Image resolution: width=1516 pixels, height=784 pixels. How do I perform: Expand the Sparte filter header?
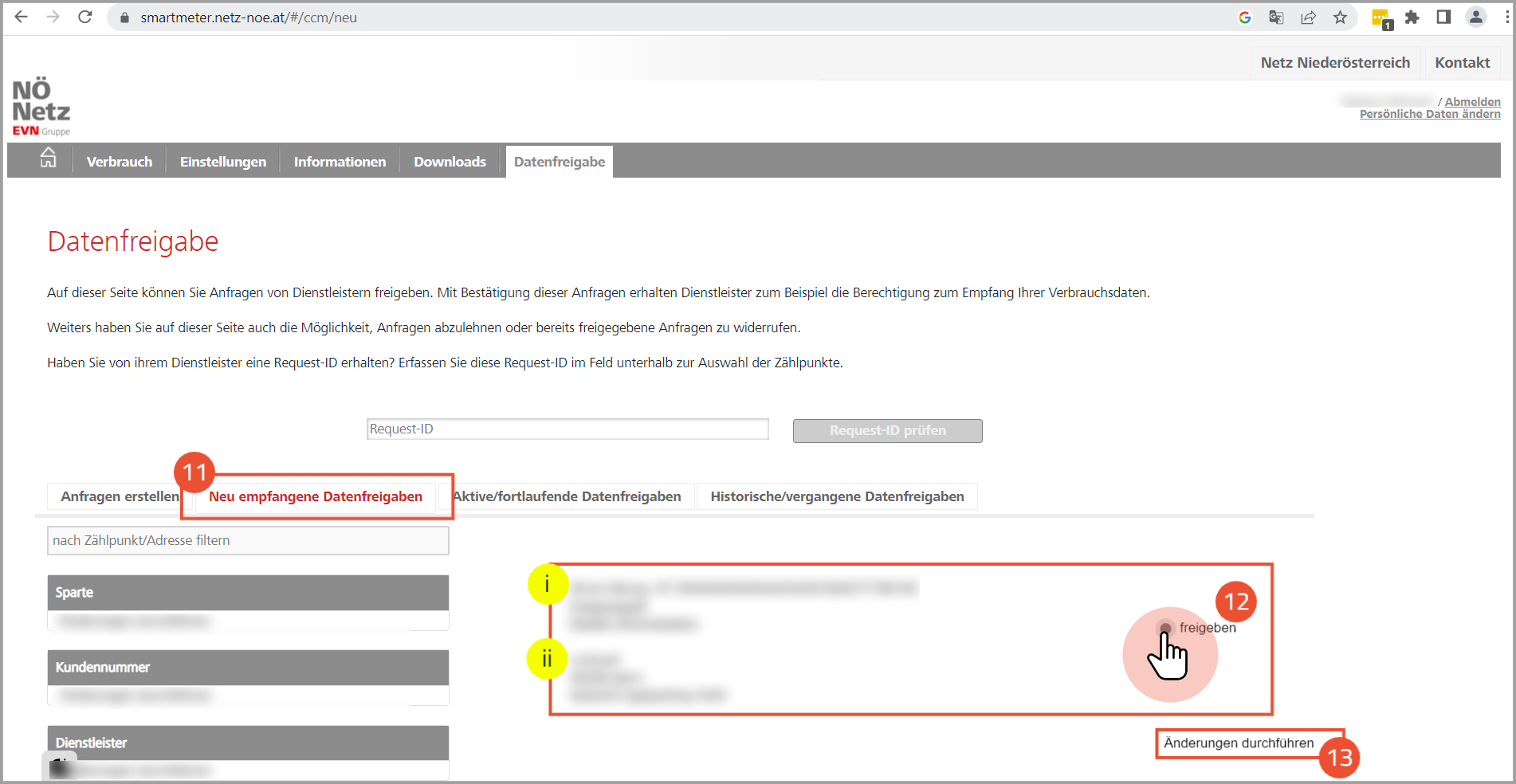pos(248,593)
